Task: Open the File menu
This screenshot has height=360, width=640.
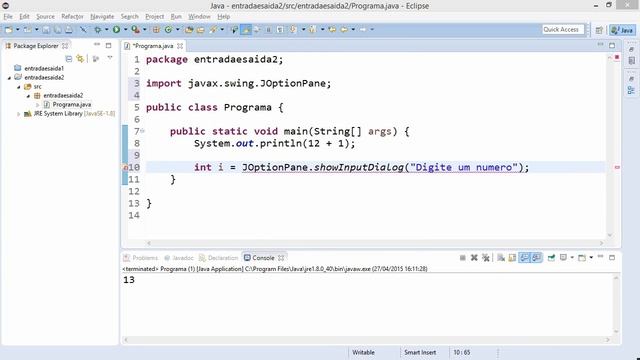Action: coord(8,16)
